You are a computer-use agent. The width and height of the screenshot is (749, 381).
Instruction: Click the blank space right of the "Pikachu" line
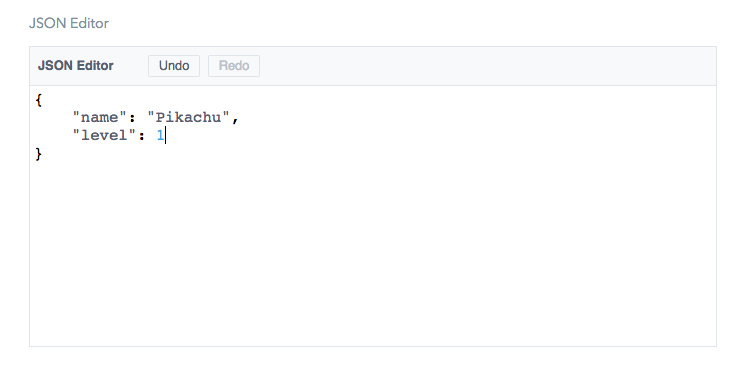point(478,117)
